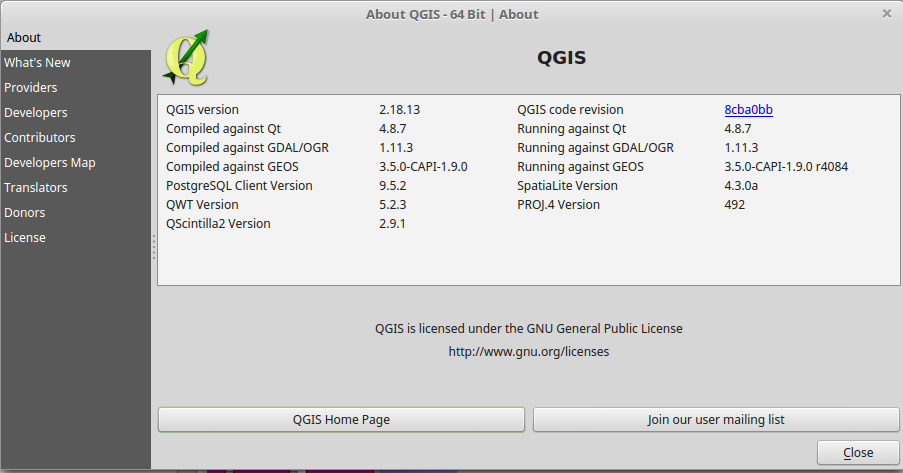Screen dimensions: 903x473
Task: Click the QGIS Home Page button
Action: pyautogui.click(x=341, y=419)
